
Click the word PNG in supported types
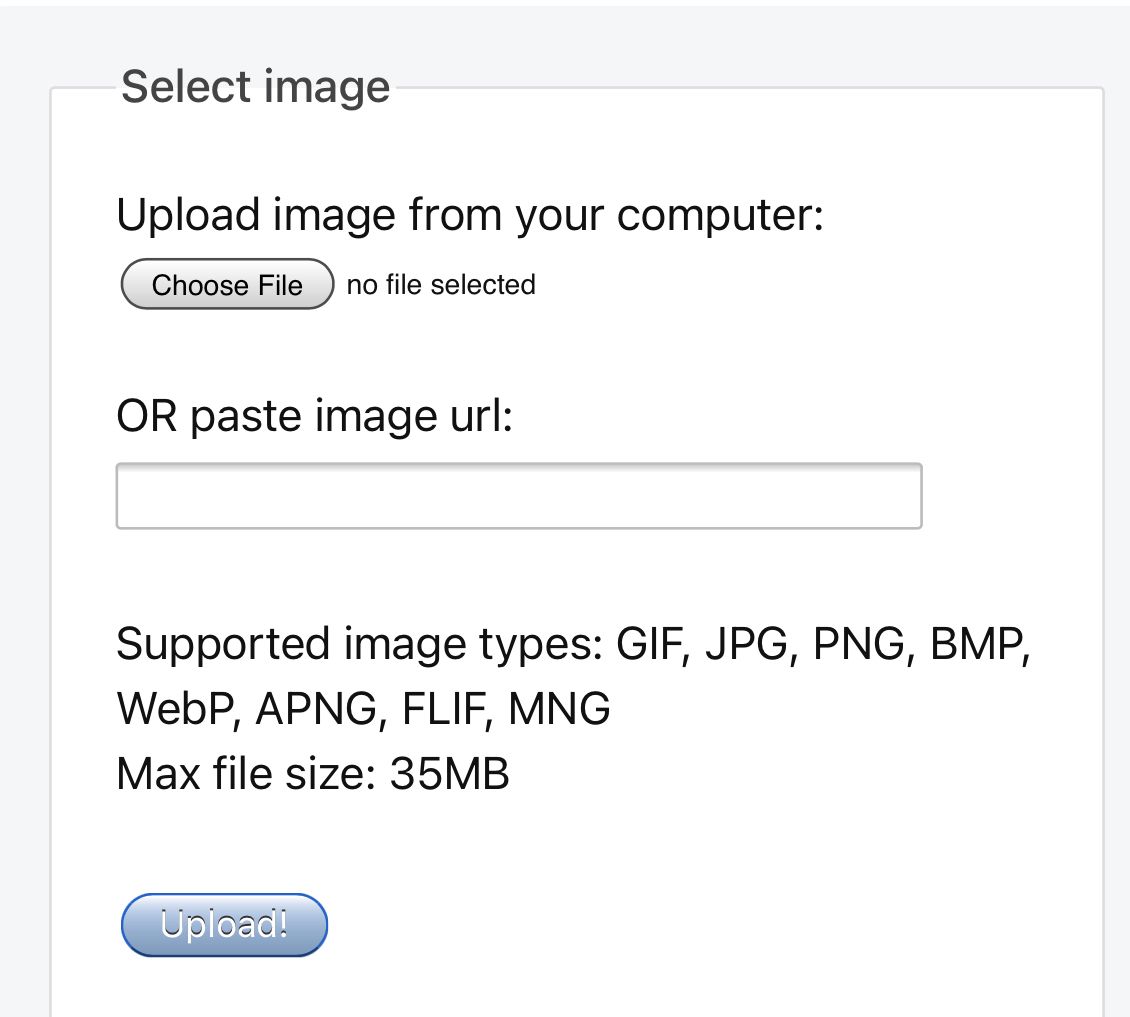tap(859, 644)
